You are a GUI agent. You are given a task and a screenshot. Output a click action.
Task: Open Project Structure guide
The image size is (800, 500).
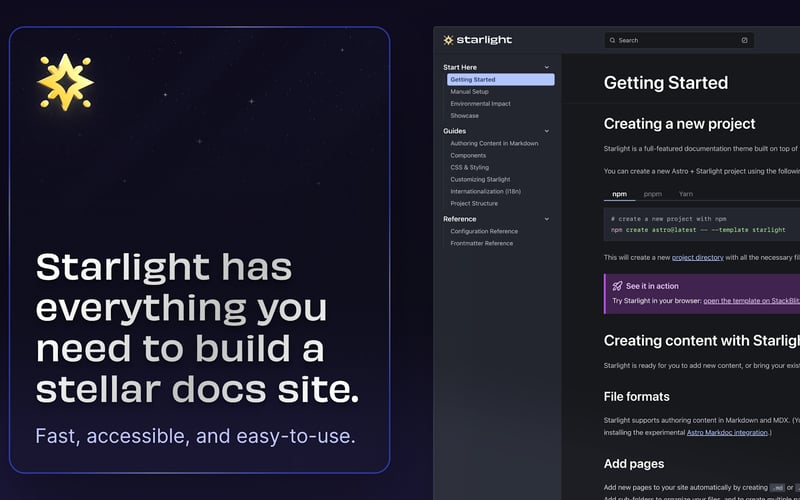click(x=474, y=204)
